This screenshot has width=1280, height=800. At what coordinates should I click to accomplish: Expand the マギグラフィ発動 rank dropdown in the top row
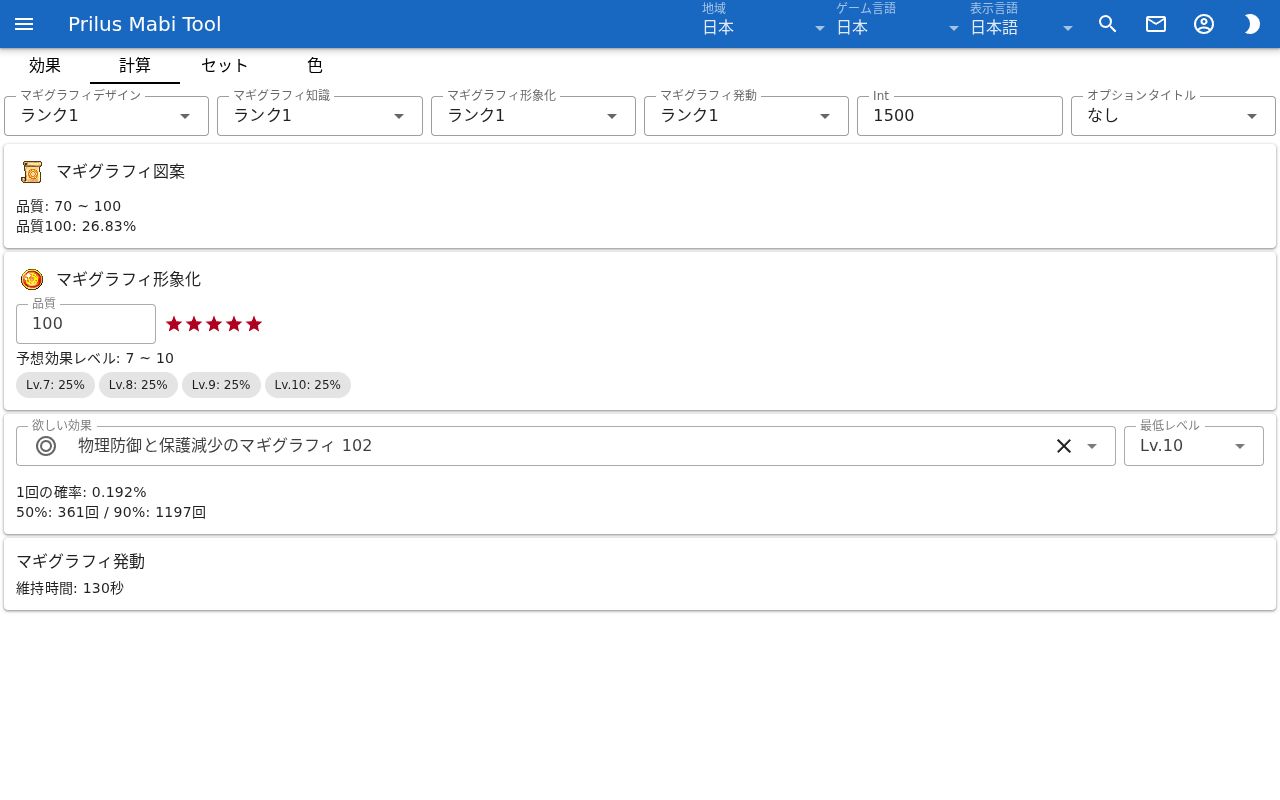[746, 116]
